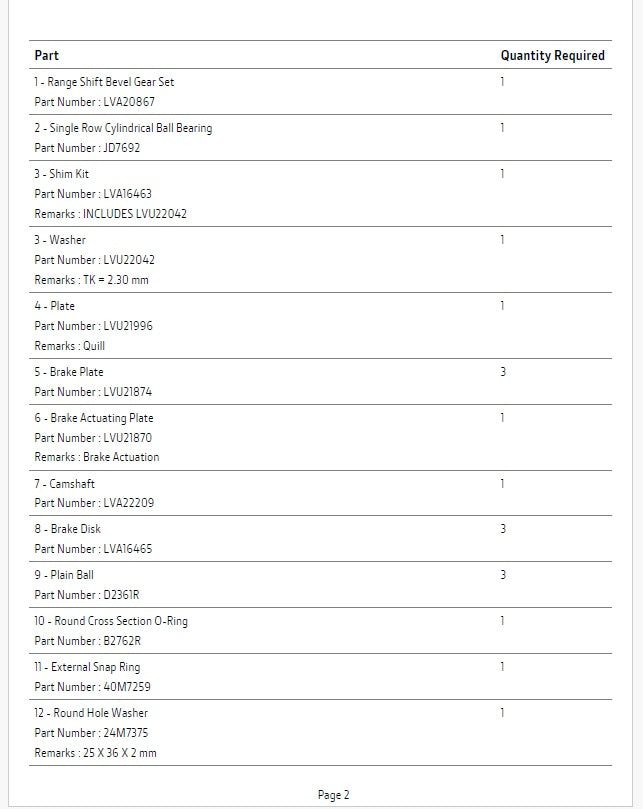Select the Camshaft entry

[x=65, y=484]
